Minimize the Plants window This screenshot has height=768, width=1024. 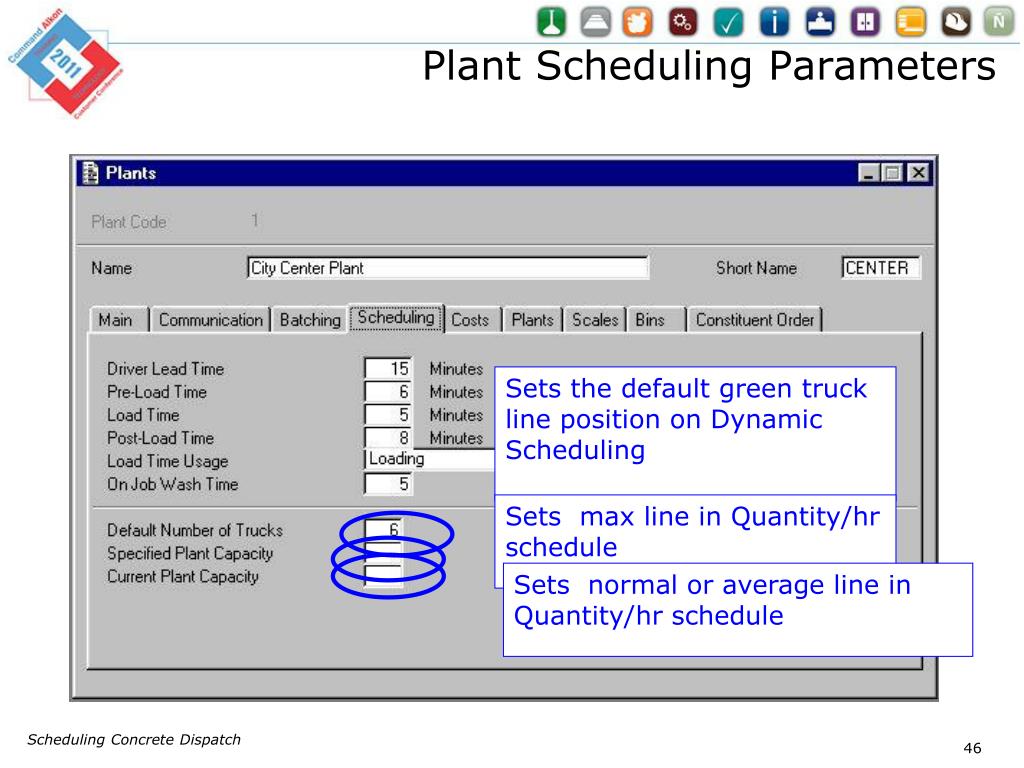(869, 173)
